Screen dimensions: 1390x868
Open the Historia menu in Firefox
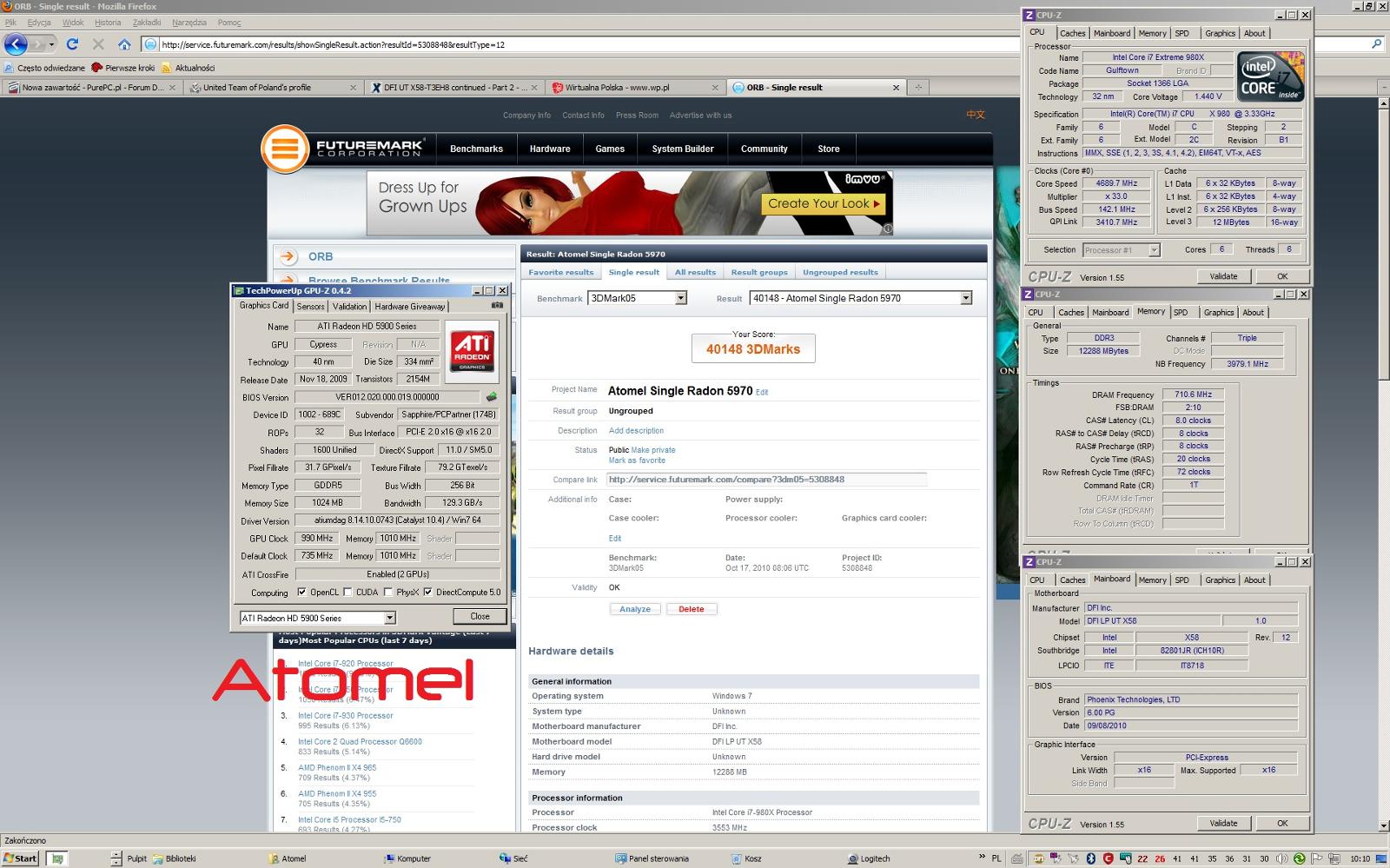(x=108, y=23)
